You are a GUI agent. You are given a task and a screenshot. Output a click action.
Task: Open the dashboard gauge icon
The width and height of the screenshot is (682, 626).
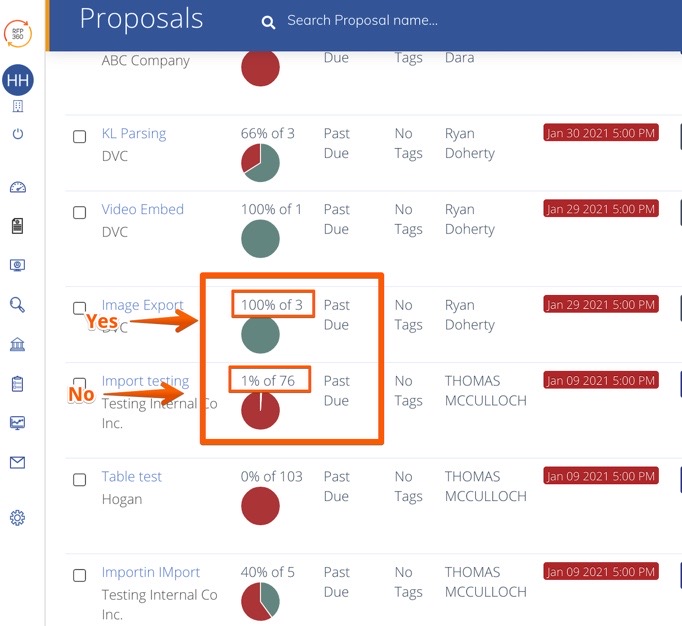18,187
